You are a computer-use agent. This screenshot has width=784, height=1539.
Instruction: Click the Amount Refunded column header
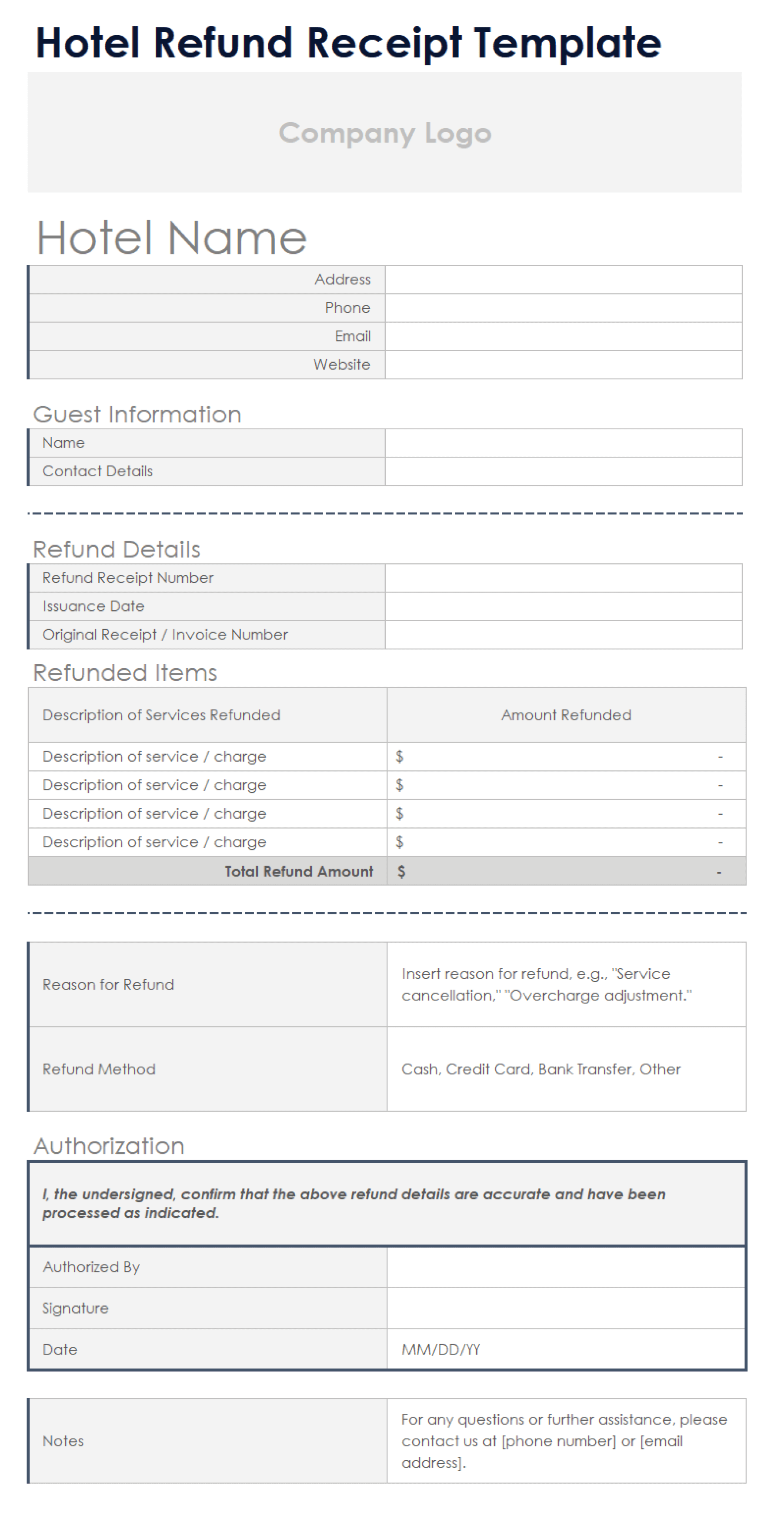click(x=565, y=715)
